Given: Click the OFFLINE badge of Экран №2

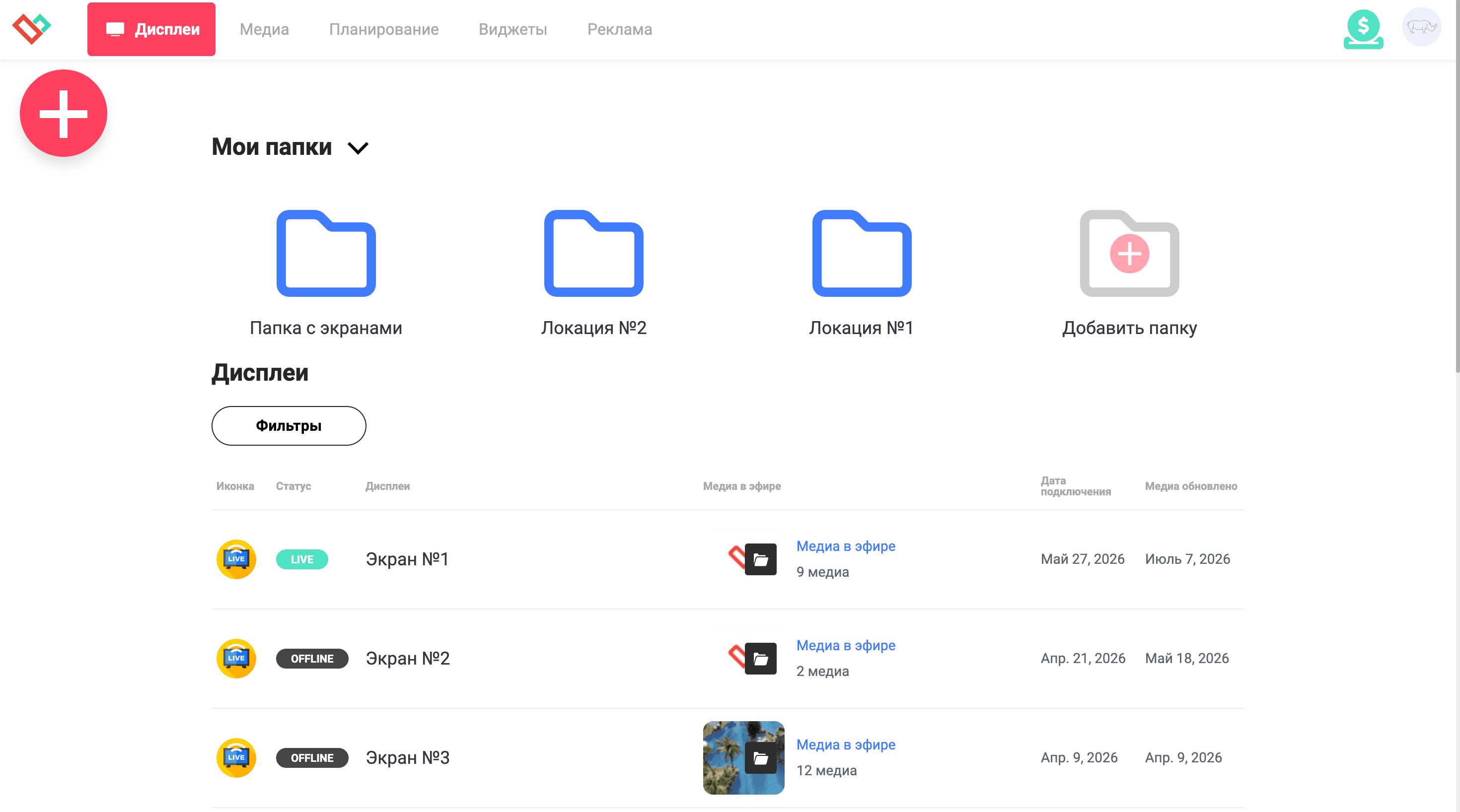Looking at the screenshot, I should [312, 659].
